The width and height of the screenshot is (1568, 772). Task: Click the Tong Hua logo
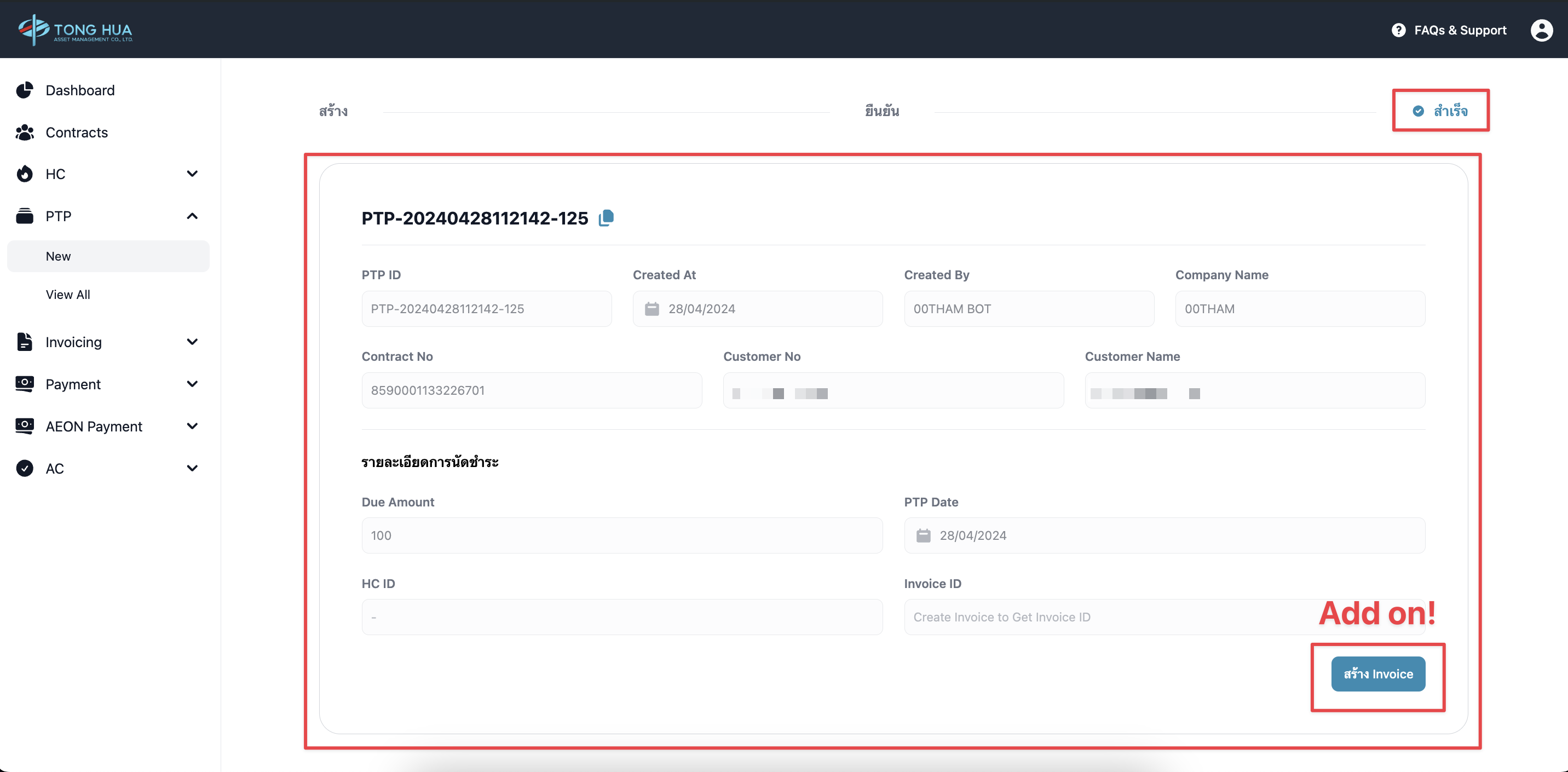tap(76, 29)
